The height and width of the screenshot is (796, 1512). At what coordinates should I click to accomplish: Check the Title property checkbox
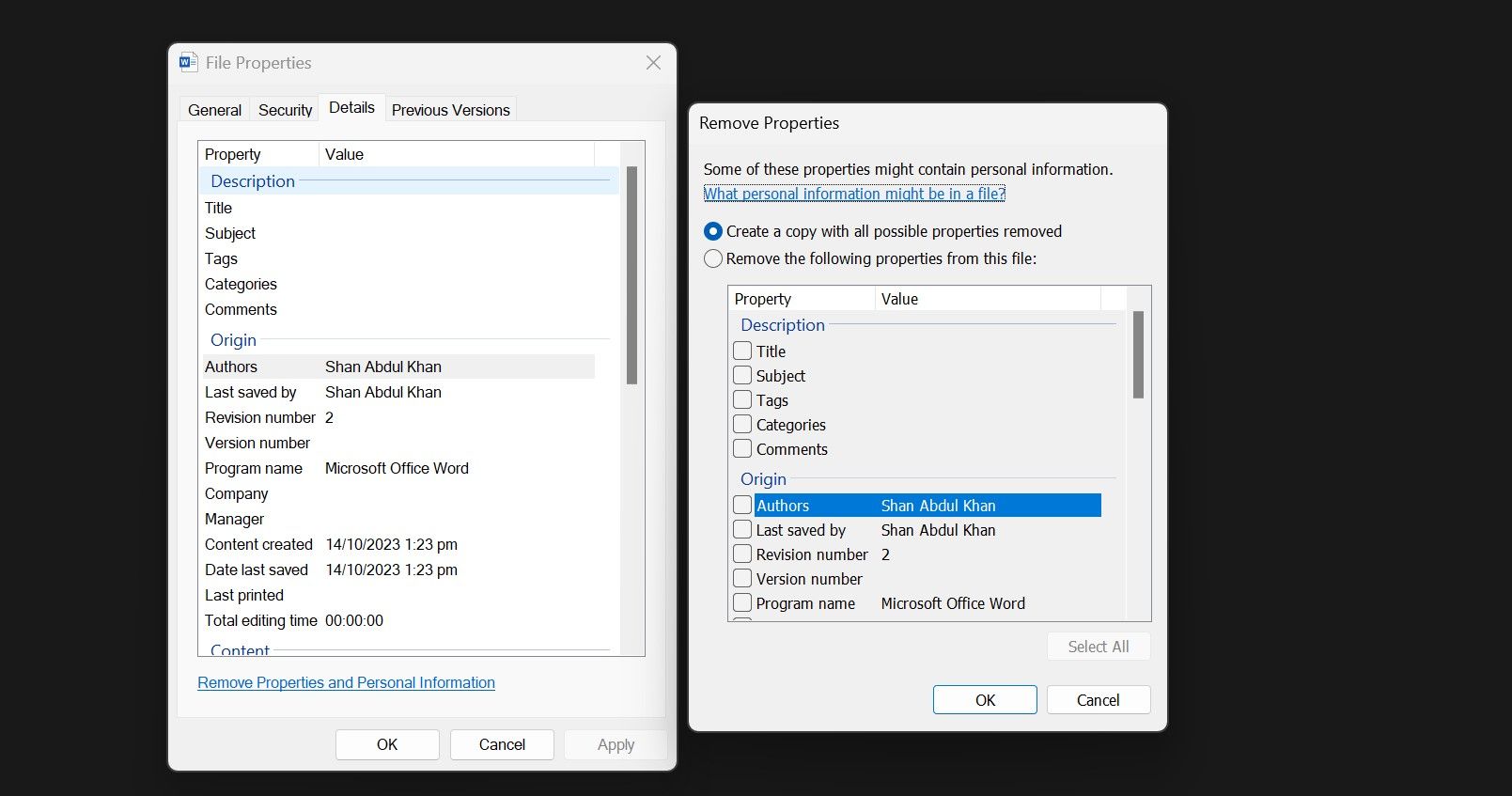click(x=742, y=351)
